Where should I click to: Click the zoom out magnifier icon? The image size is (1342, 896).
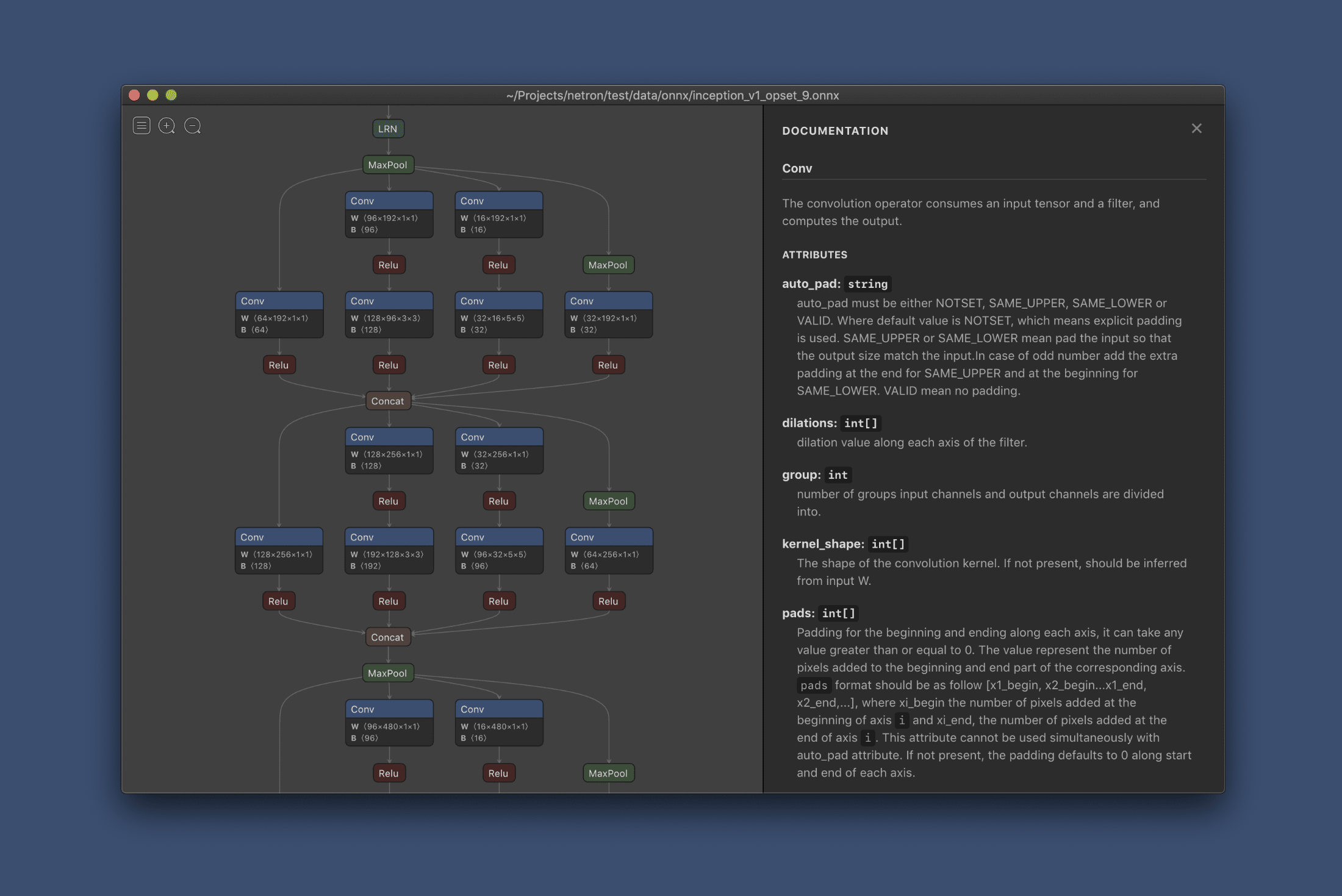coord(193,126)
